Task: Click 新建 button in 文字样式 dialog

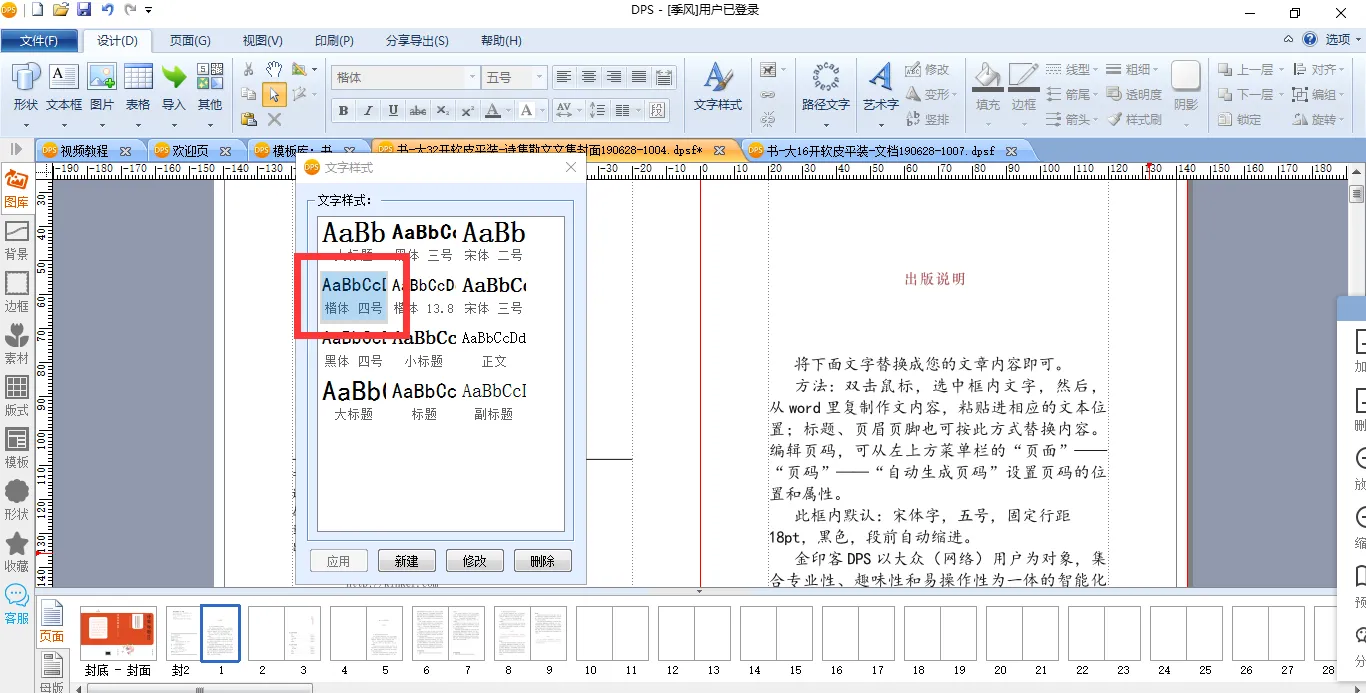Action: click(x=406, y=561)
